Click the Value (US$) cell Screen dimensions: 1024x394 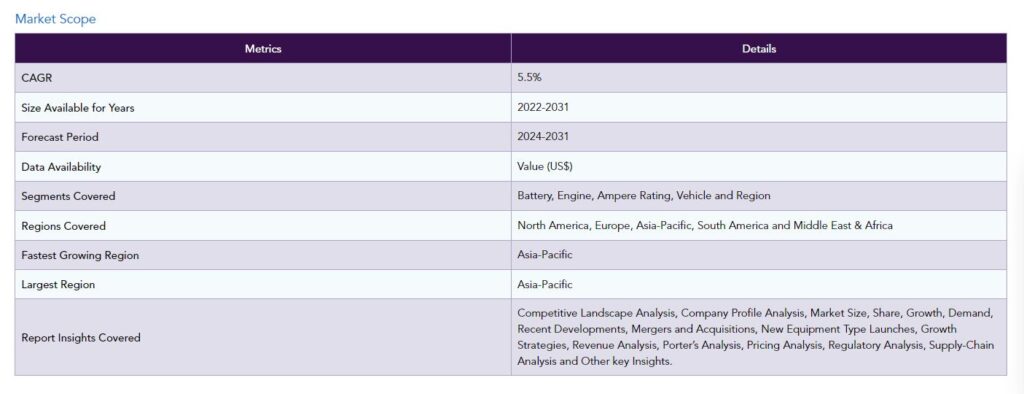tap(759, 167)
